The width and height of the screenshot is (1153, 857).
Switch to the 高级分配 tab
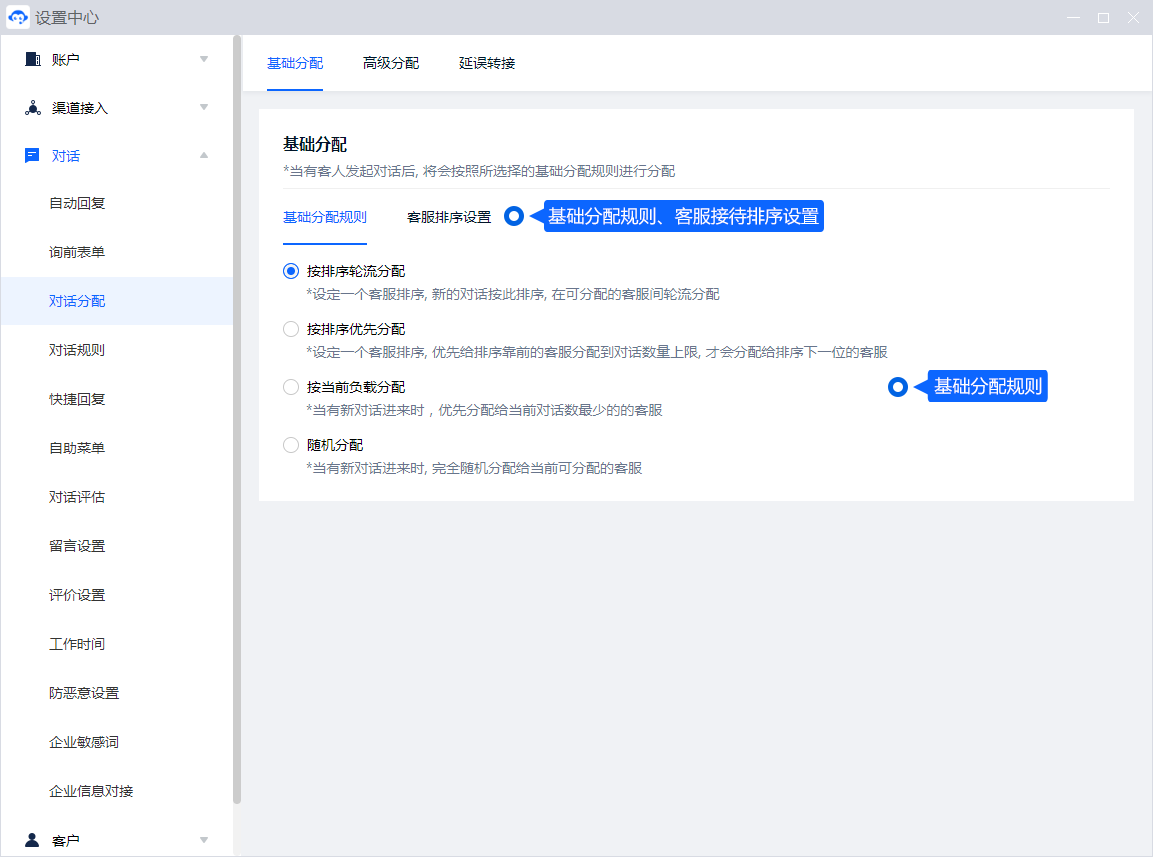tap(390, 63)
